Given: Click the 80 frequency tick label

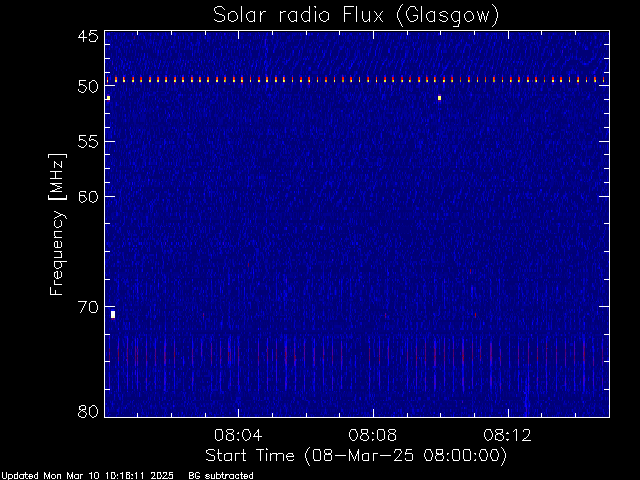Looking at the screenshot, I should pos(88,411).
